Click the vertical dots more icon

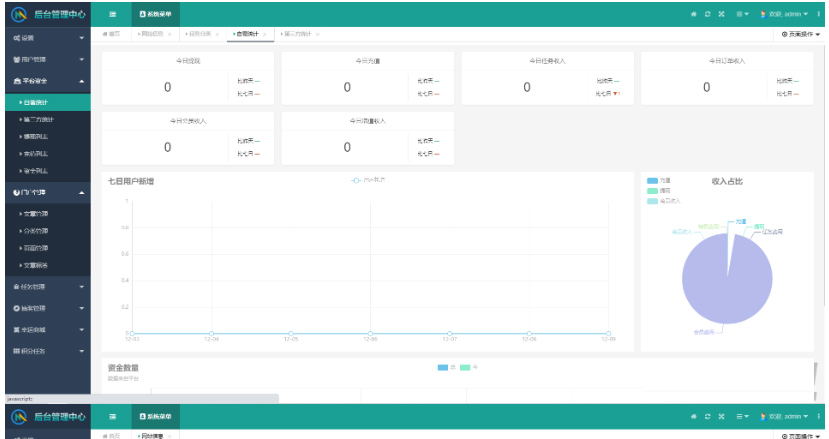[x=818, y=14]
